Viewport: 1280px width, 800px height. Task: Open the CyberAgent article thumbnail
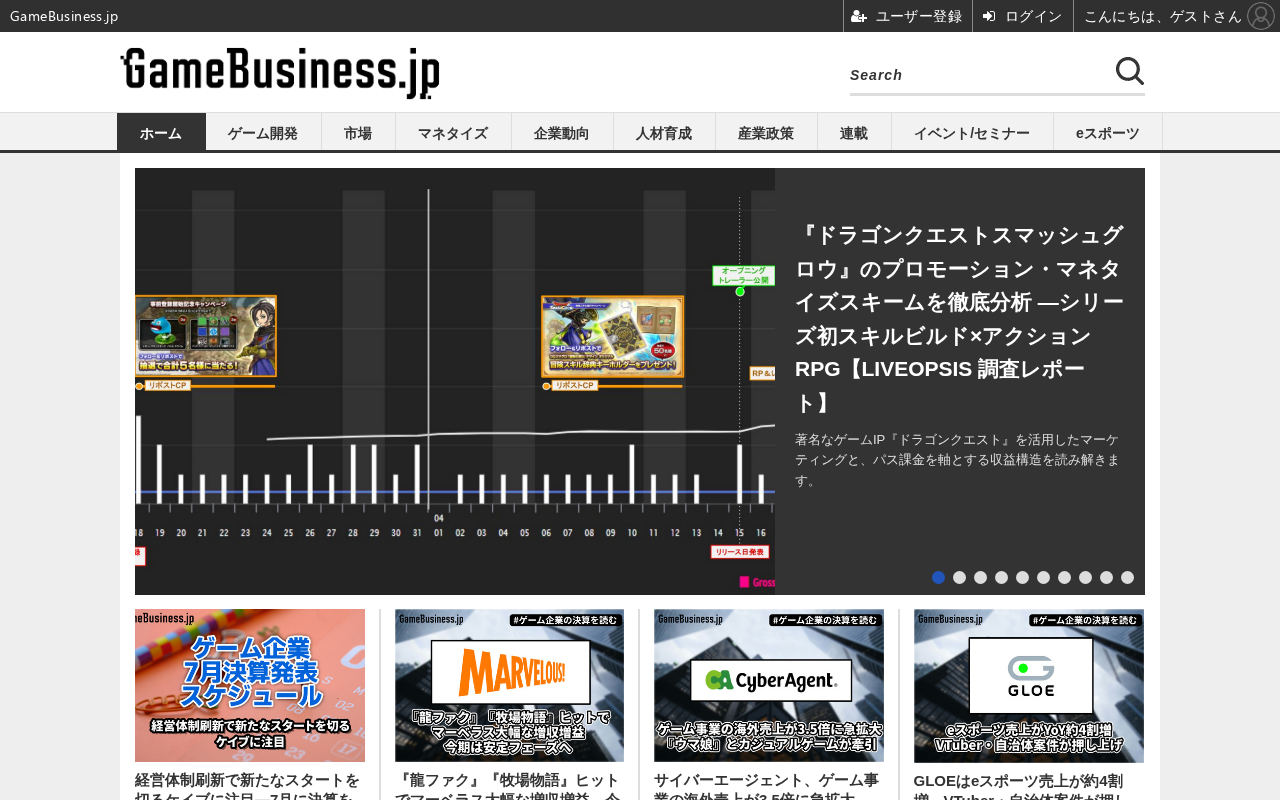point(769,686)
